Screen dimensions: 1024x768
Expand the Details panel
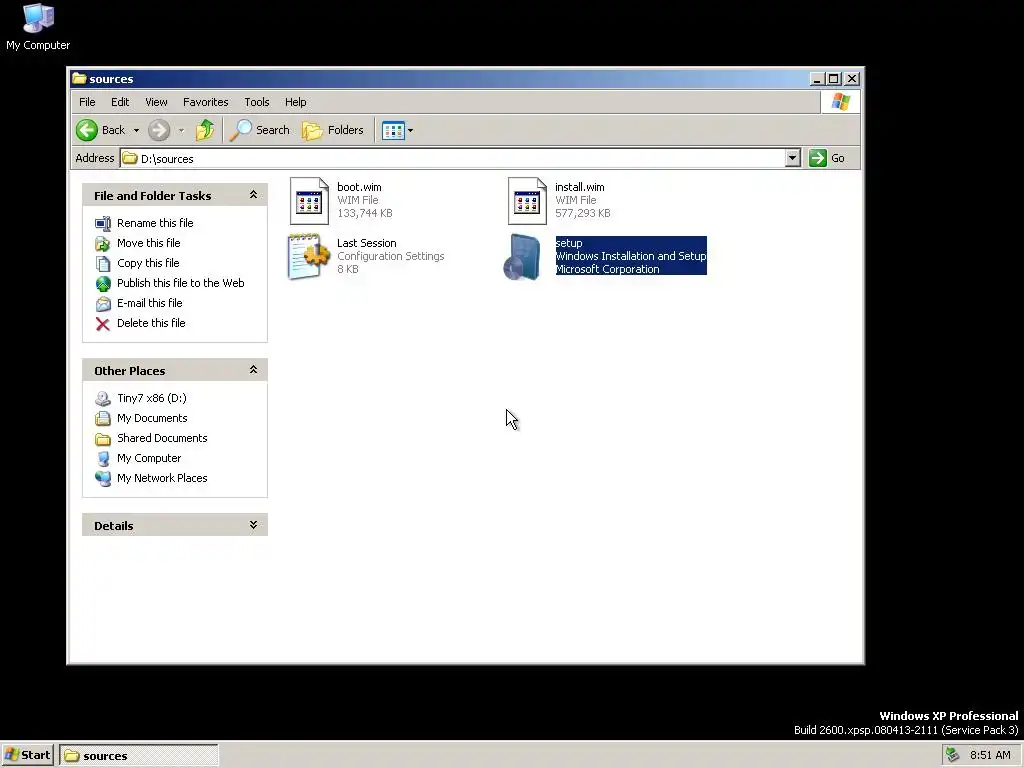(253, 524)
